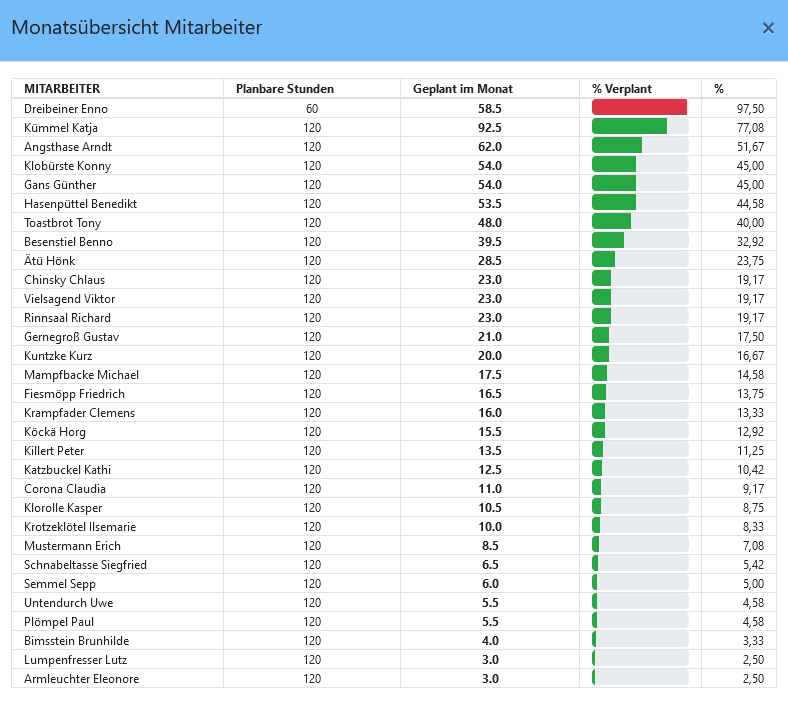Select employee Killert Peter
The height and width of the screenshot is (706, 788).
pos(54,451)
